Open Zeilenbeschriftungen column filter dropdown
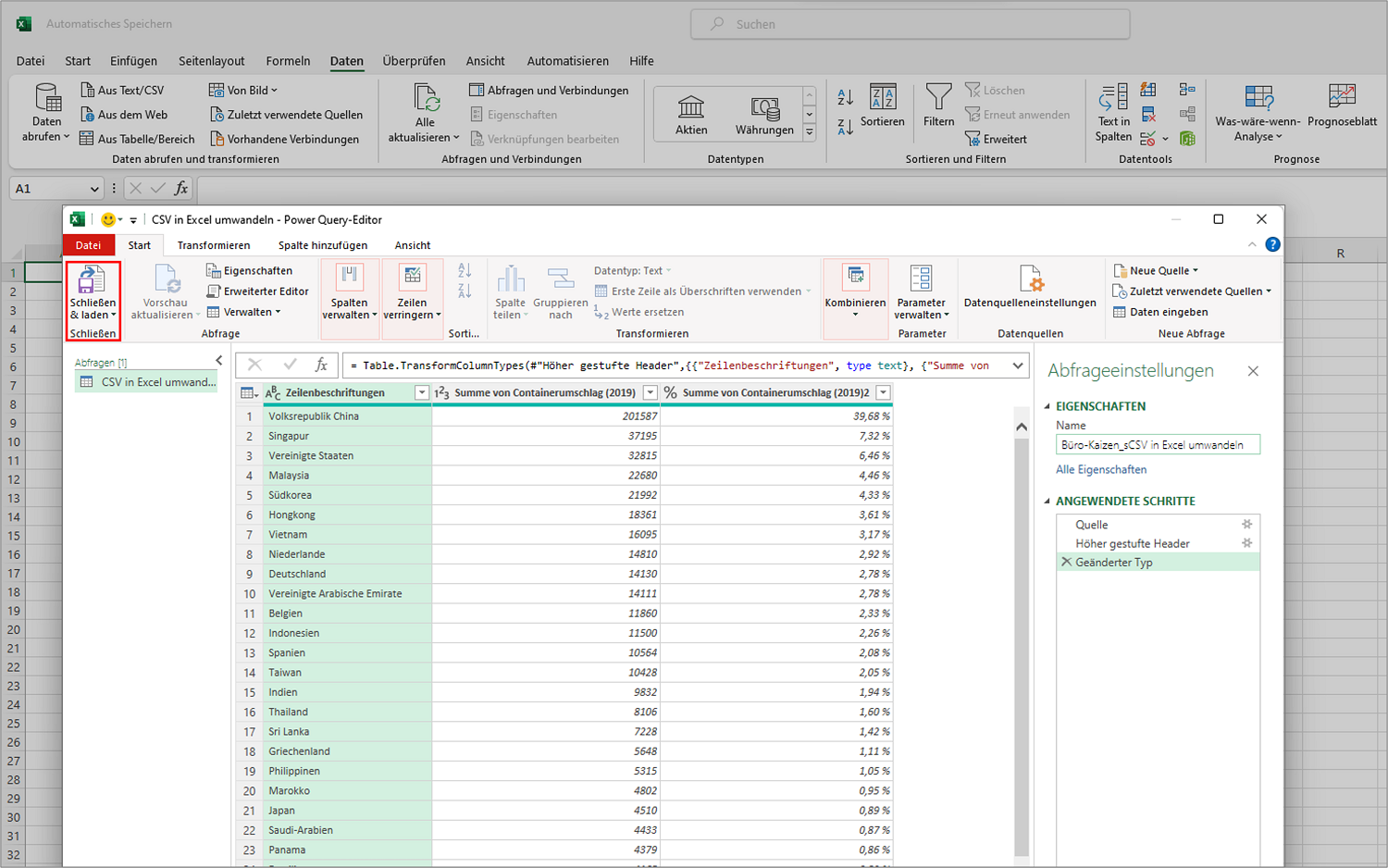This screenshot has height=868, width=1388. [422, 392]
